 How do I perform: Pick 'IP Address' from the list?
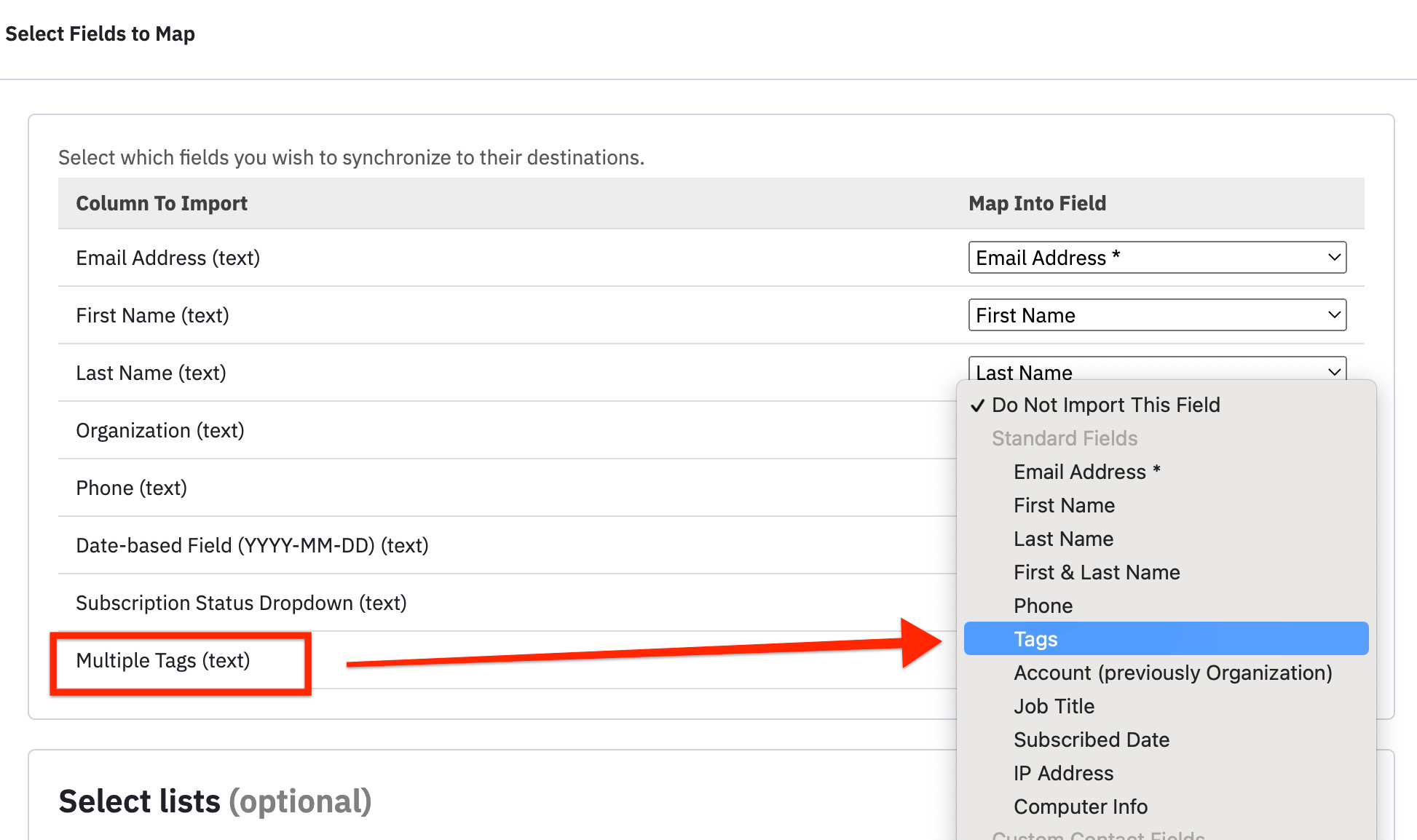coord(1063,773)
